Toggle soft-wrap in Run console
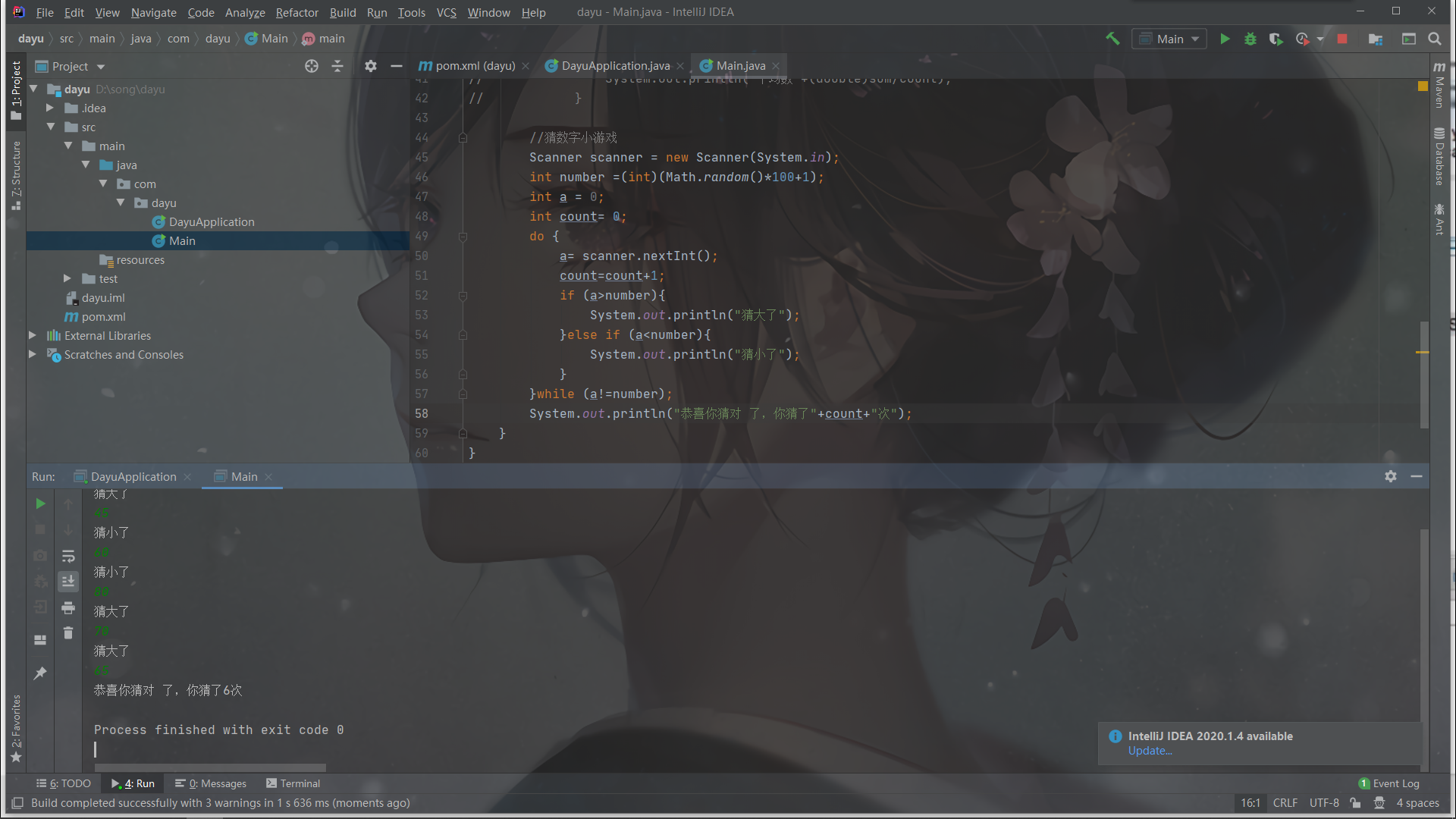Screen dimensions: 1456x819 coord(68,556)
